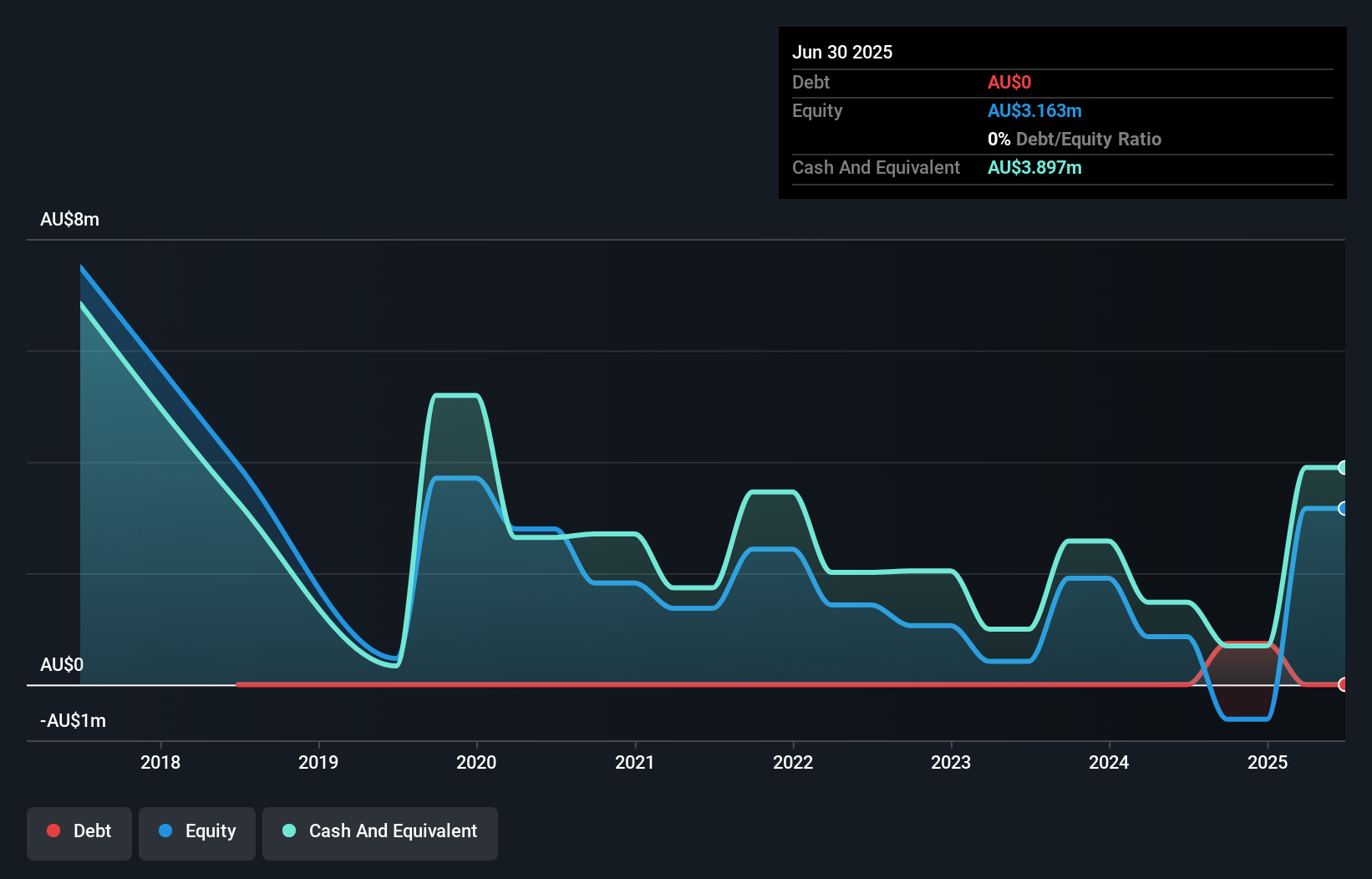
Task: Select the teal cash endpoint marker on the chart
Action: point(1343,466)
